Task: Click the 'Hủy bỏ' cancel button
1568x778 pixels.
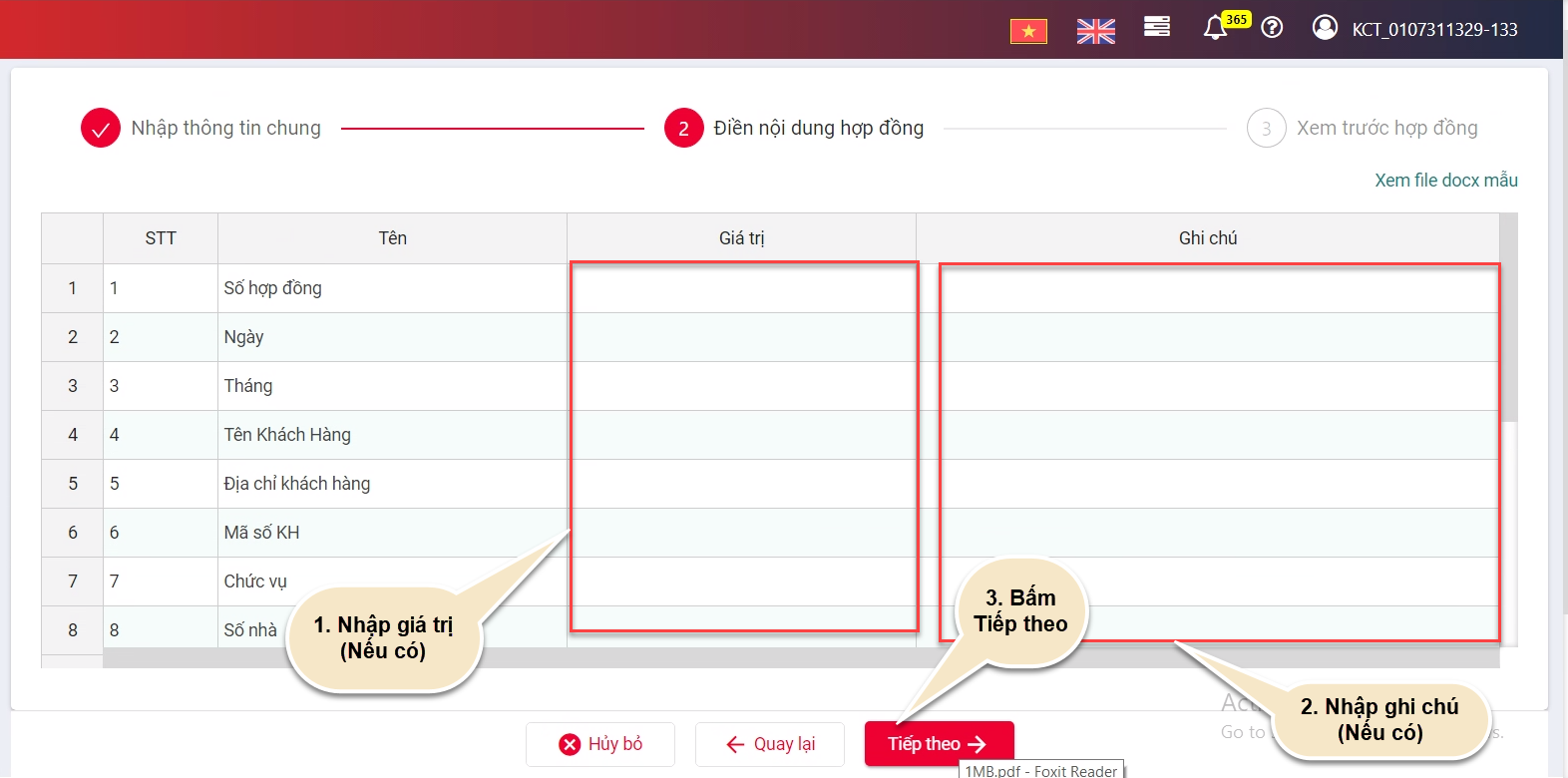Action: 600,744
